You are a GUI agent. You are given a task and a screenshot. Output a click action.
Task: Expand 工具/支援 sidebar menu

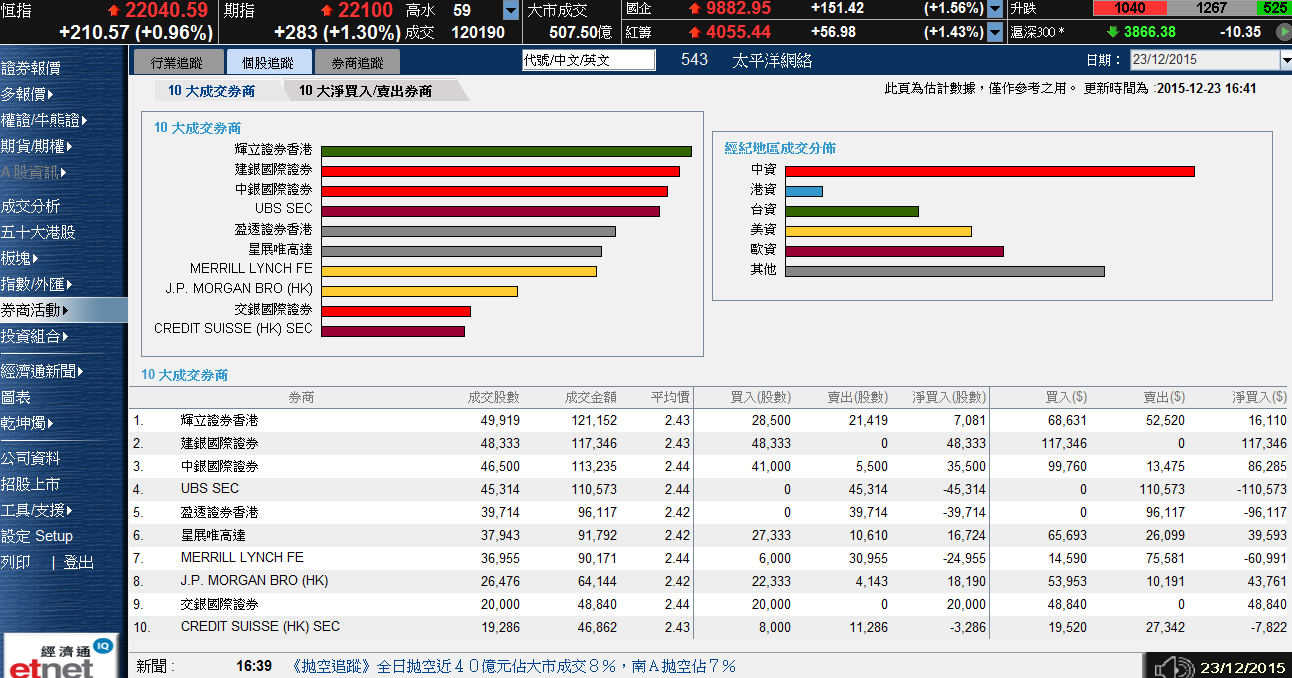pyautogui.click(x=38, y=510)
